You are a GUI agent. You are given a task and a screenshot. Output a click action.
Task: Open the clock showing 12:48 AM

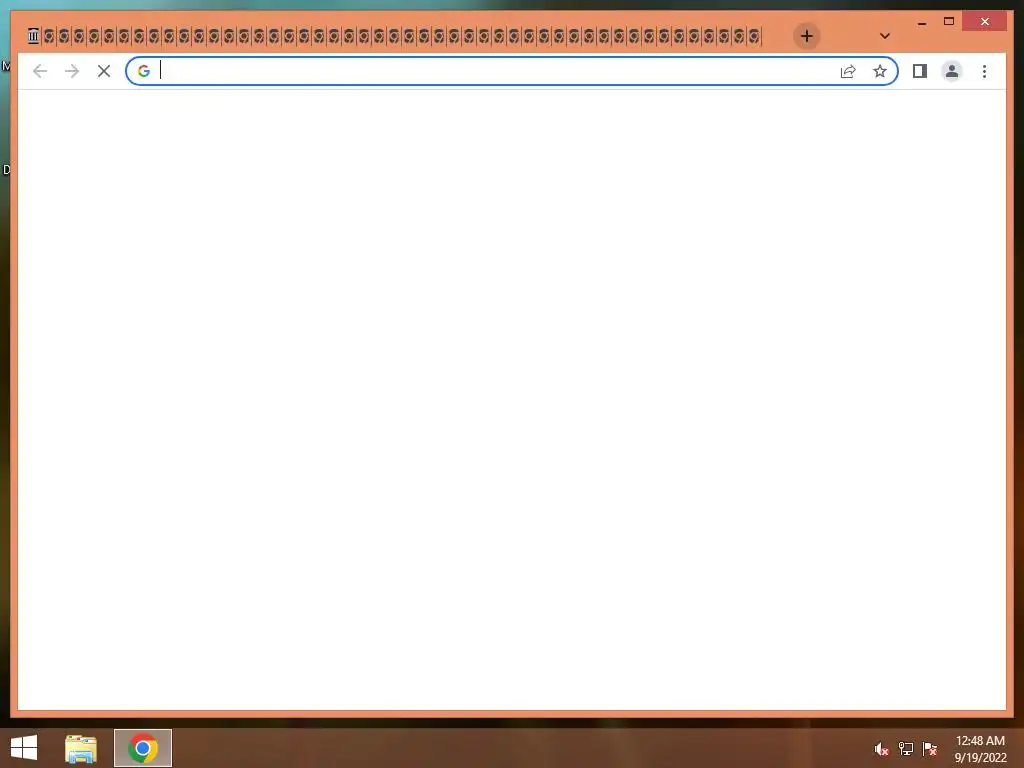pos(980,749)
